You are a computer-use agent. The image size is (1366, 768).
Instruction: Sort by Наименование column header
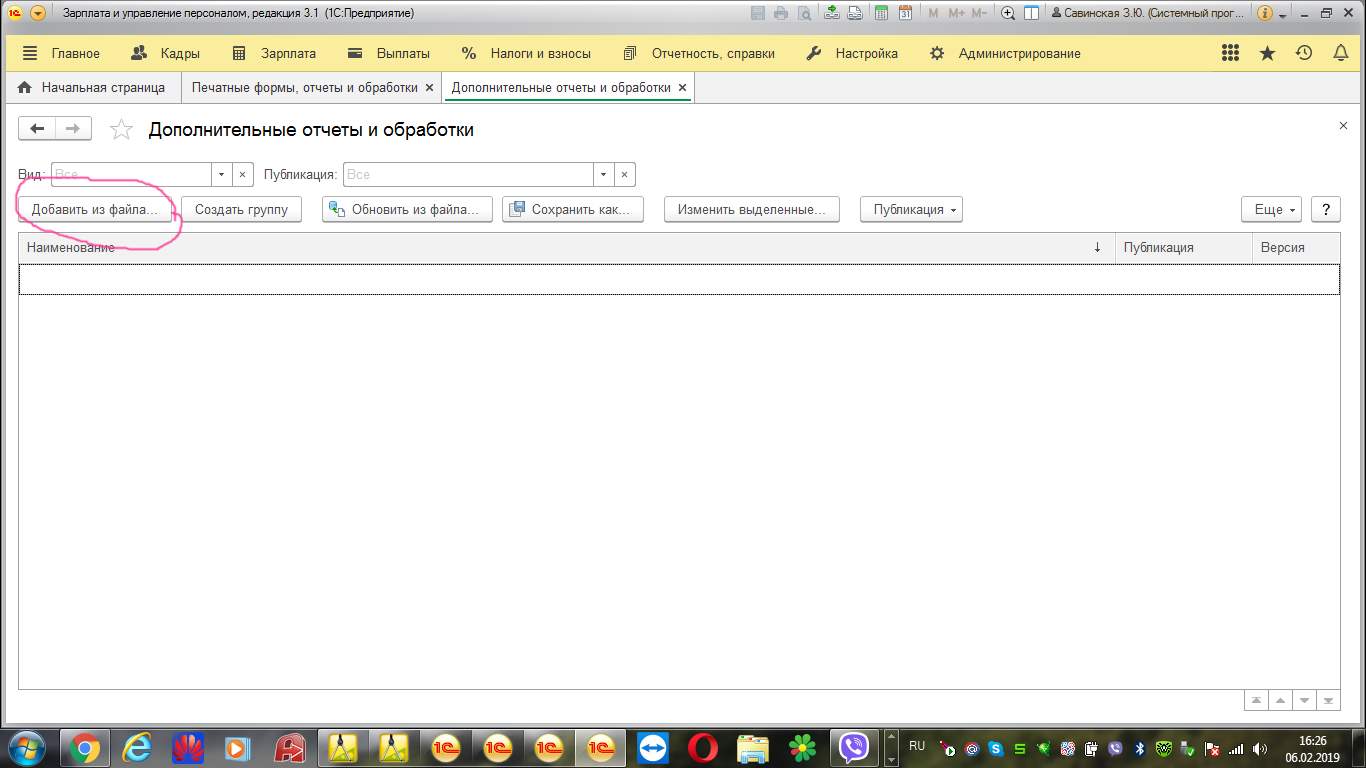coord(566,247)
